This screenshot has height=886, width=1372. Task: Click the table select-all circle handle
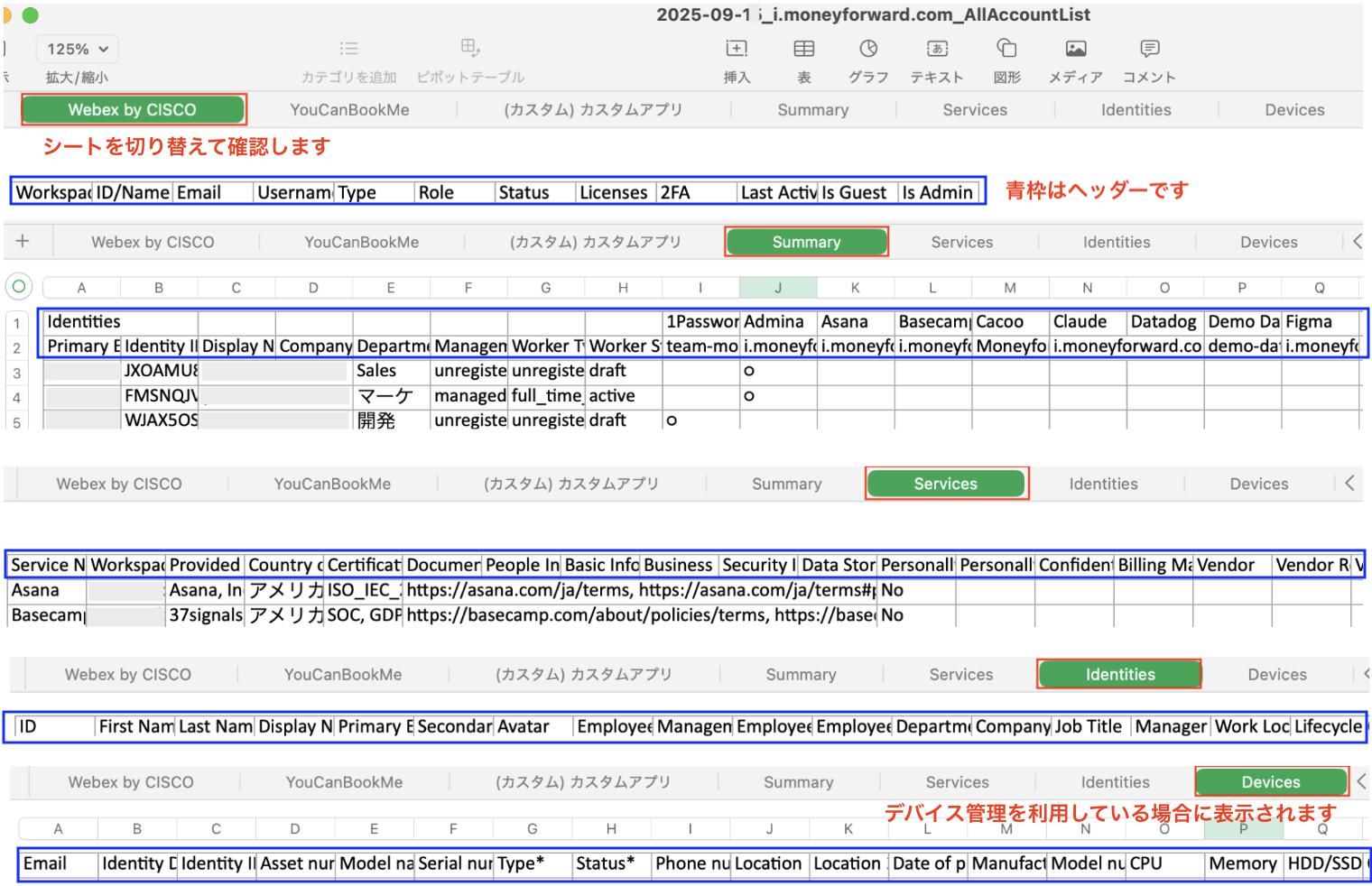(x=19, y=287)
